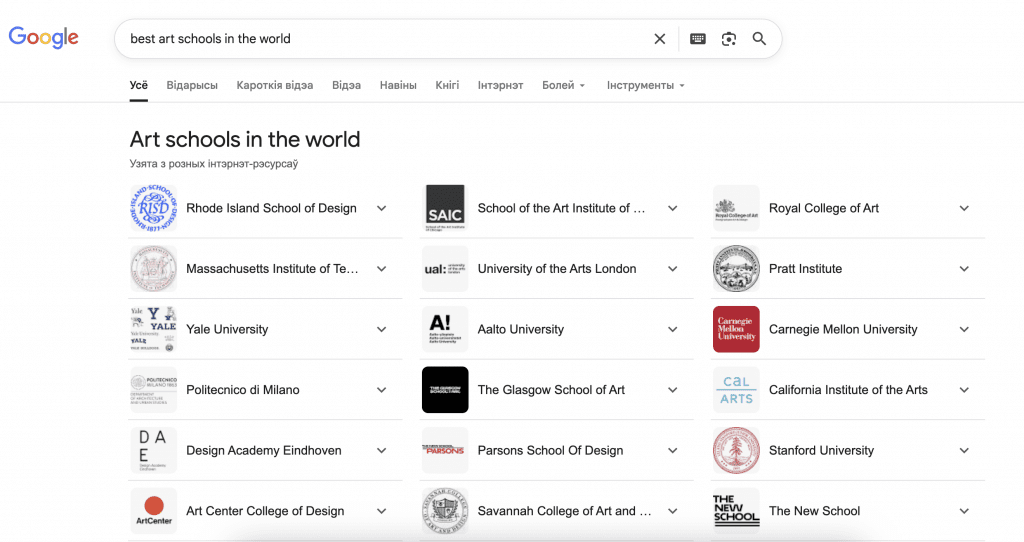
Task: Open the Болей dropdown menu
Action: click(564, 86)
